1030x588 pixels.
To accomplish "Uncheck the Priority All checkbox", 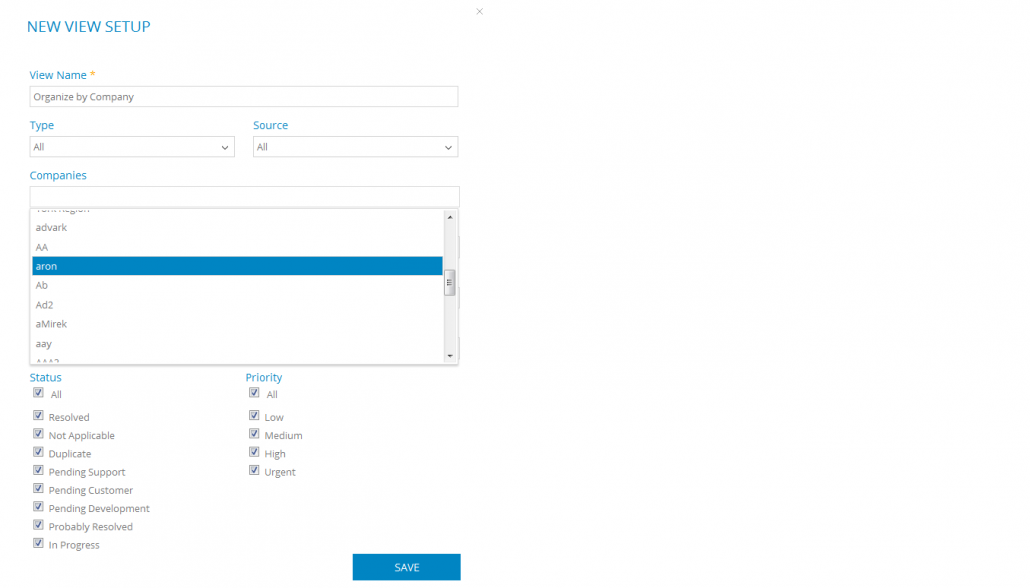I will (254, 393).
